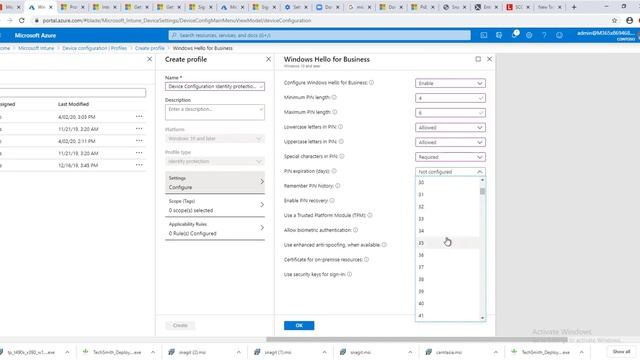The width and height of the screenshot is (640, 360).
Task: Show info for PIN expiration (days)
Action: (334, 171)
